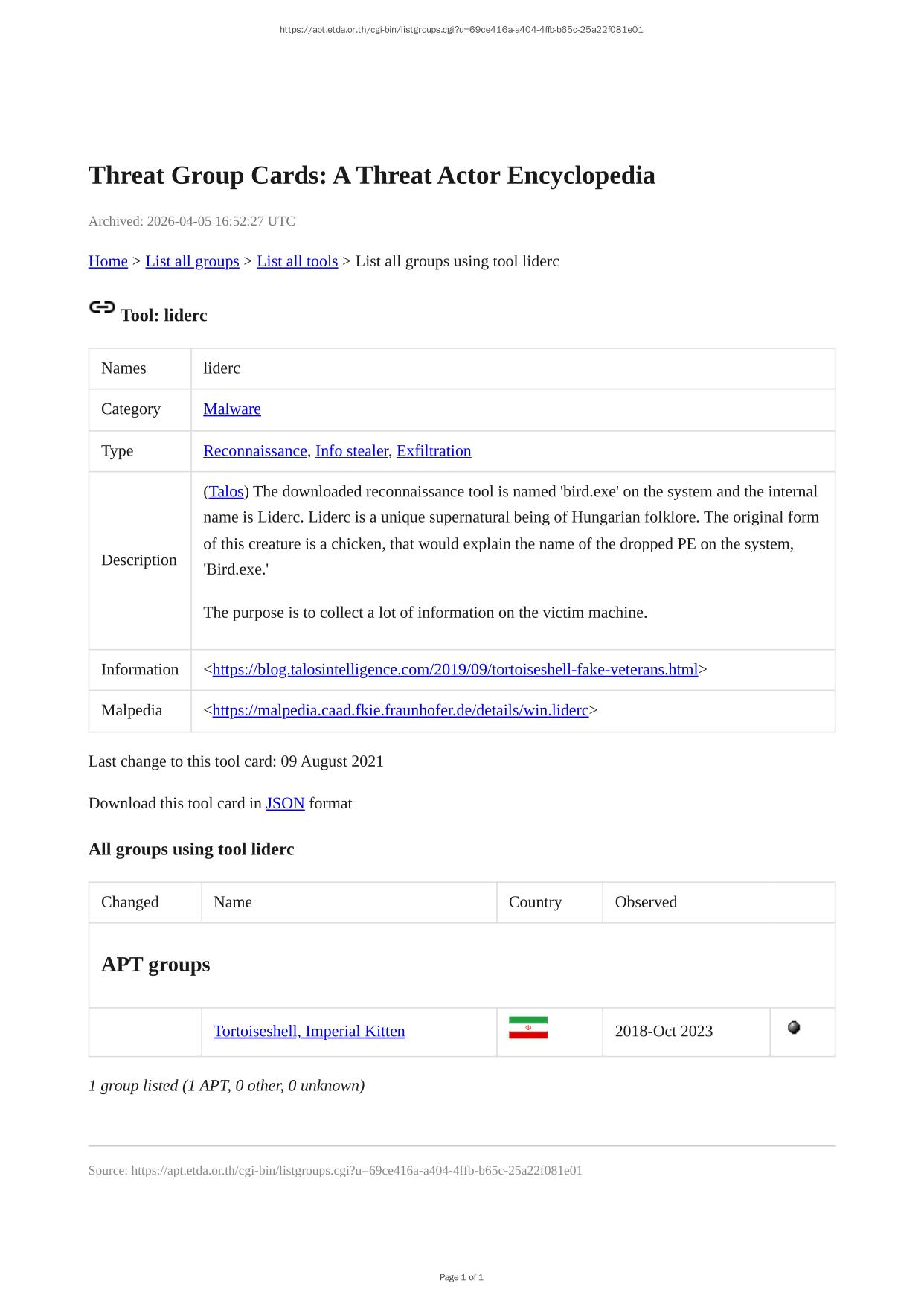Viewport: 924px width, 1307px height.
Task: Go to the Home breadcrumb link
Action: tap(108, 261)
